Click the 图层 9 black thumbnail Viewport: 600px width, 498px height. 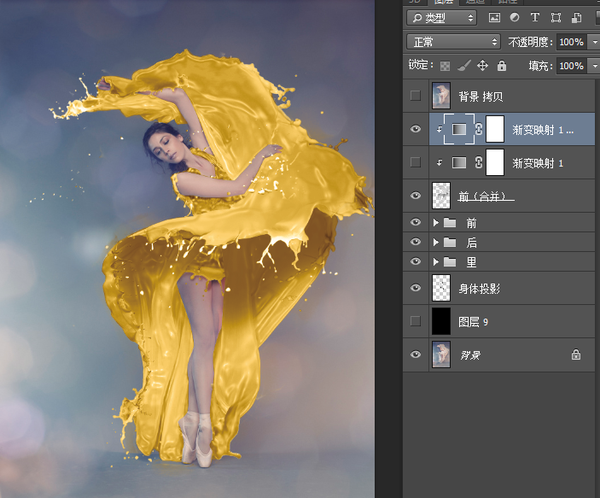441,321
